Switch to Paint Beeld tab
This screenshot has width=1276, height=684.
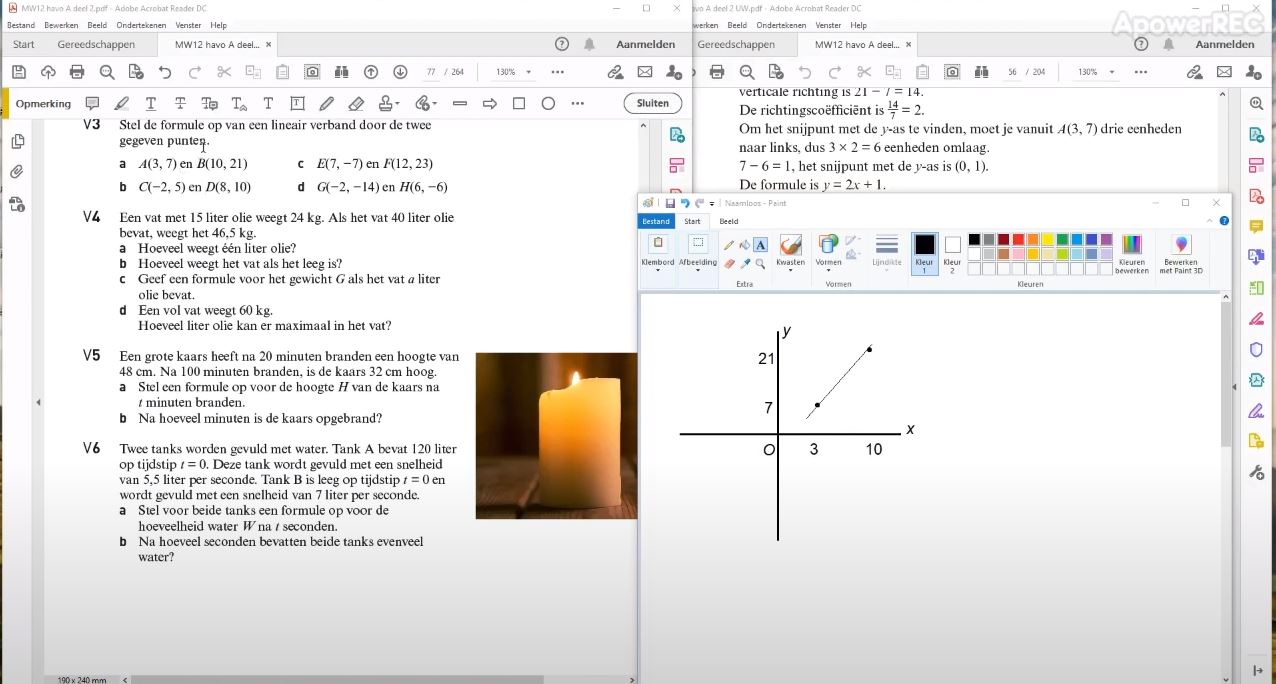tap(729, 221)
